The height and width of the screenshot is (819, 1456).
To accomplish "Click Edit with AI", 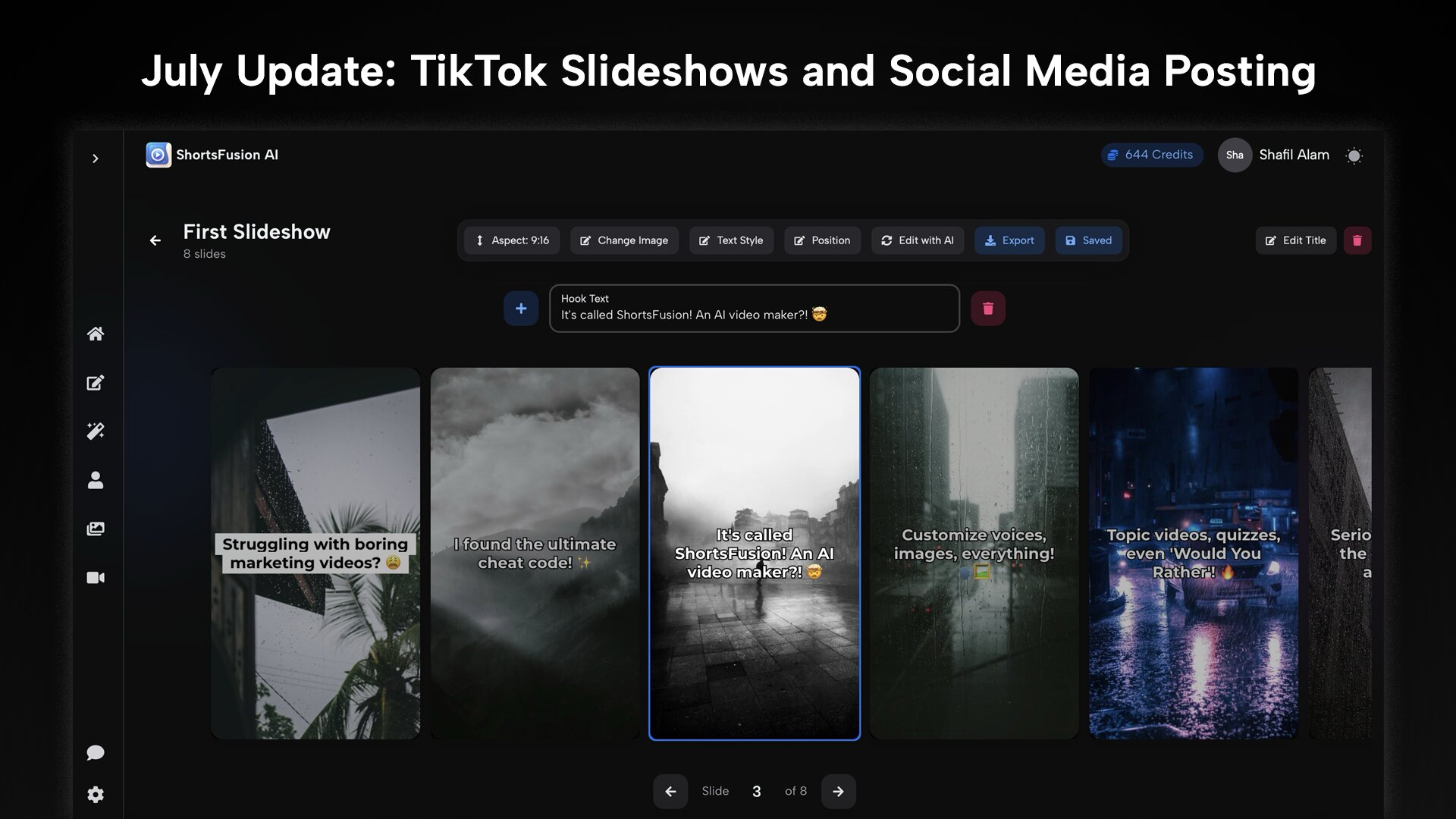I will click(x=918, y=240).
